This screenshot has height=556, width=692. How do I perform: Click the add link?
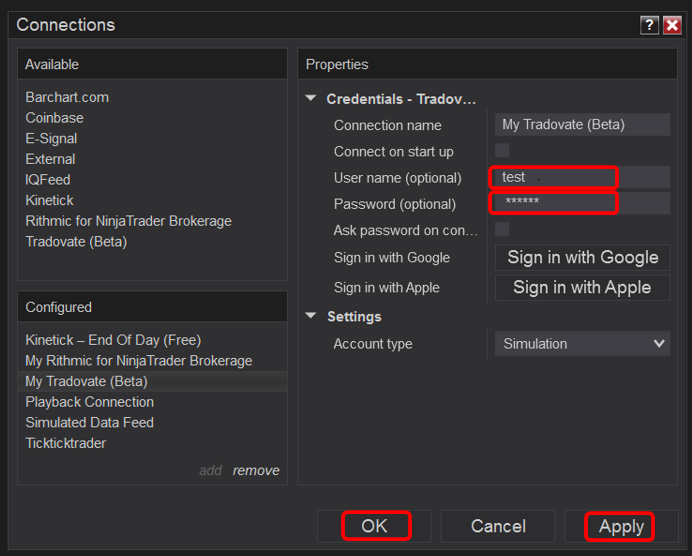[210, 470]
